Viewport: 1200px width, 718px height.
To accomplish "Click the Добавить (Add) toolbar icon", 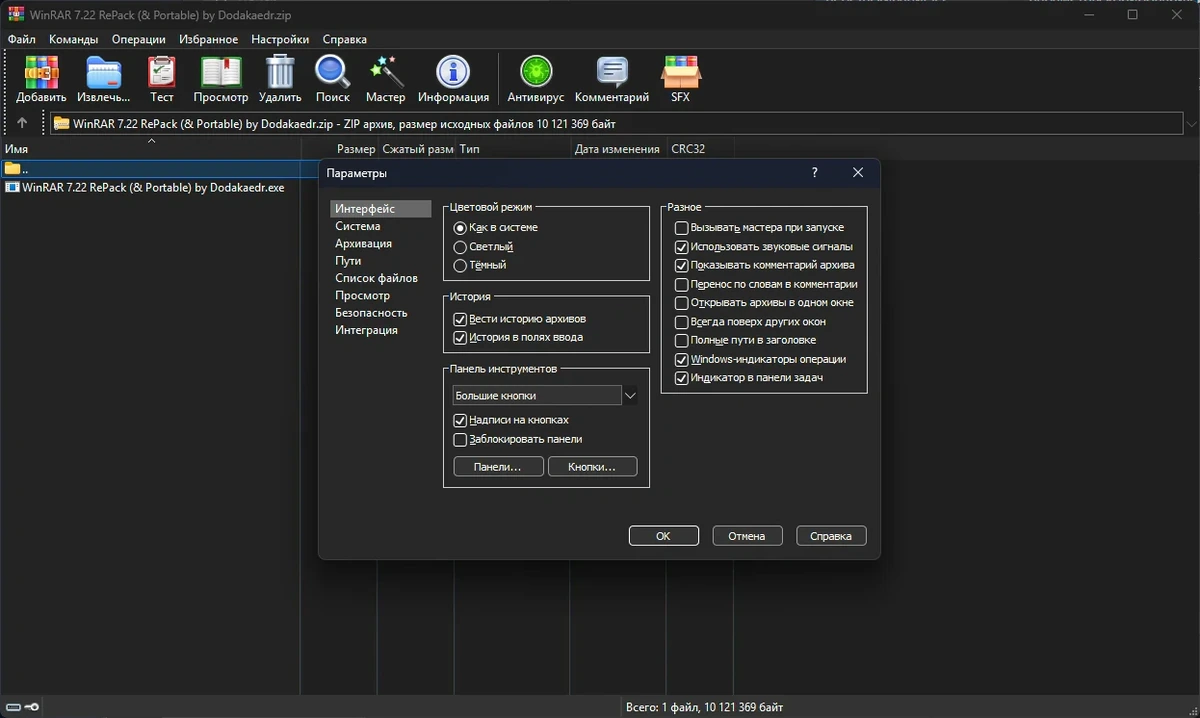I will click(x=41, y=79).
